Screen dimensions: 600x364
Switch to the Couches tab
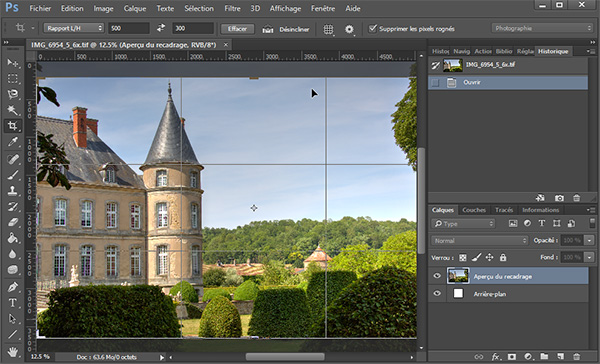tap(474, 210)
